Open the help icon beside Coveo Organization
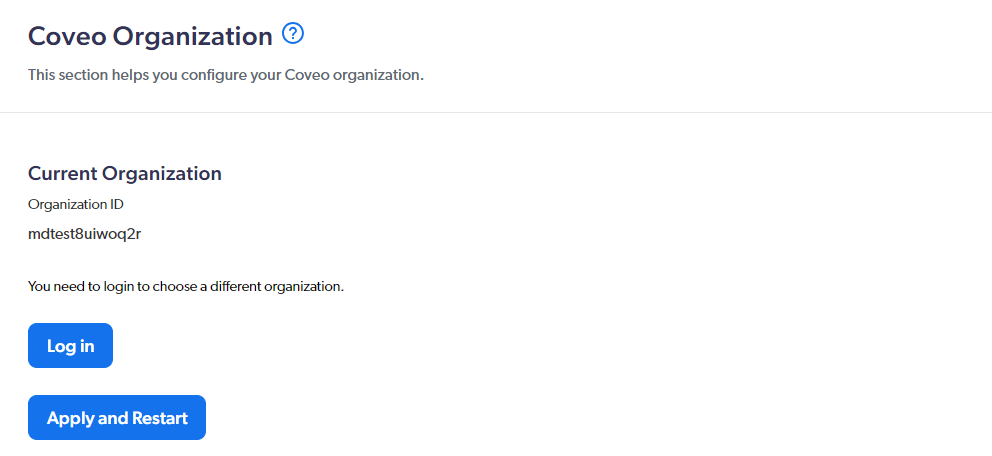Image resolution: width=992 pixels, height=456 pixels. (293, 34)
